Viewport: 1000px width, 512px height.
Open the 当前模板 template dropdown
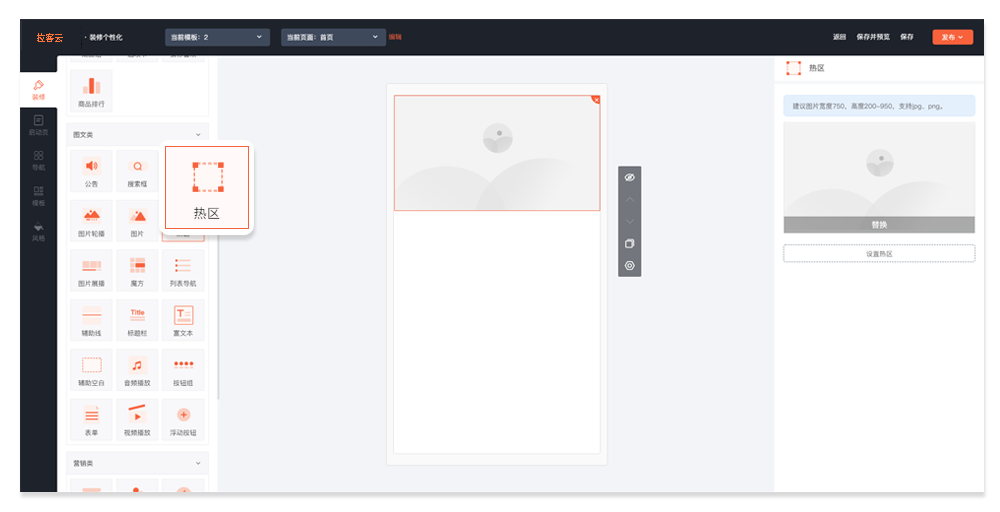pyautogui.click(x=217, y=37)
